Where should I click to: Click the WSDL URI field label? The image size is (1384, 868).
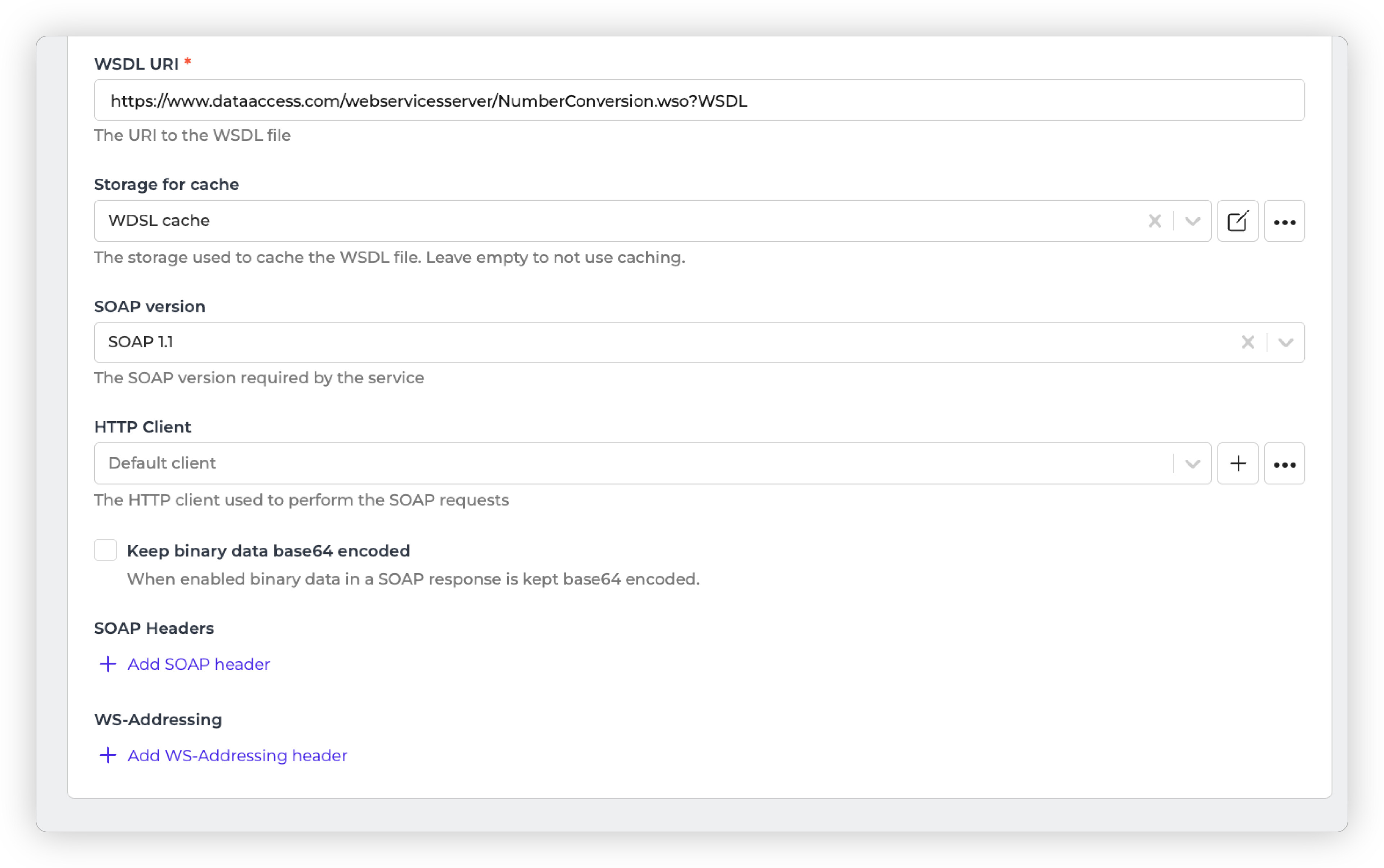coord(136,64)
